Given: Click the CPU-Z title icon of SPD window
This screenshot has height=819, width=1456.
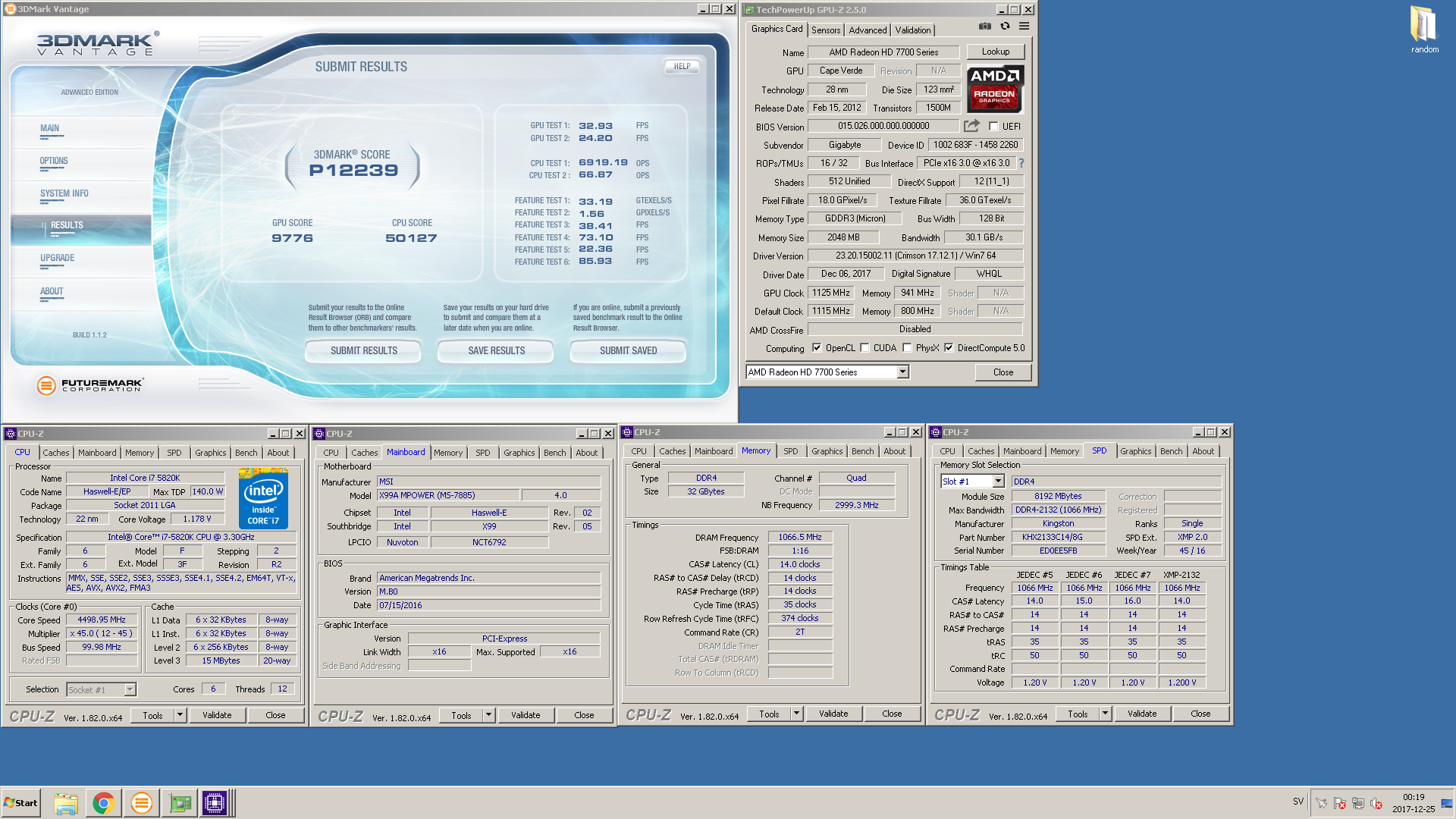Looking at the screenshot, I should (x=936, y=432).
